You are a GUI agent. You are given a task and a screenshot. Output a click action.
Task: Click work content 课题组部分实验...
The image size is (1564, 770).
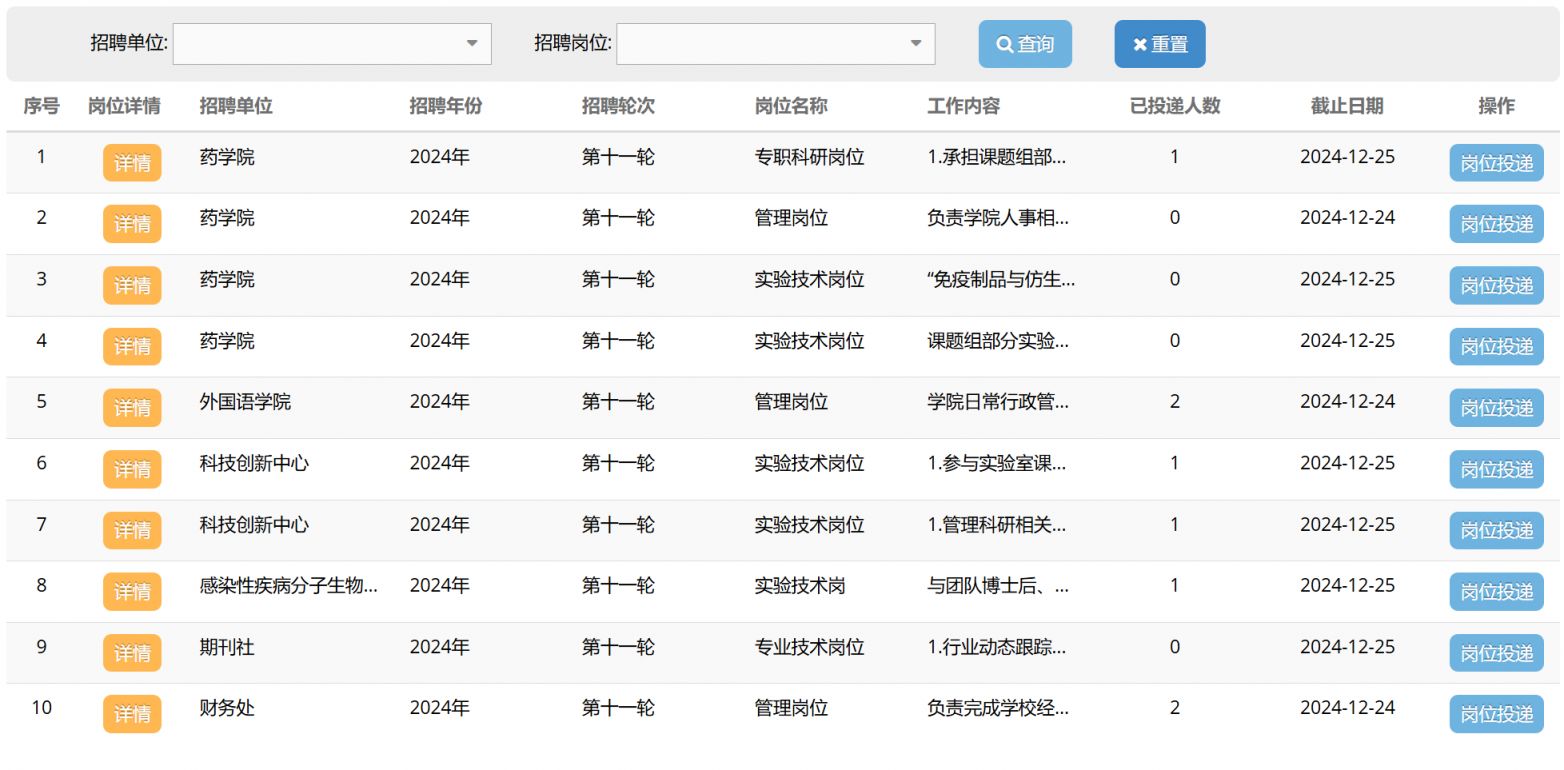pos(998,341)
